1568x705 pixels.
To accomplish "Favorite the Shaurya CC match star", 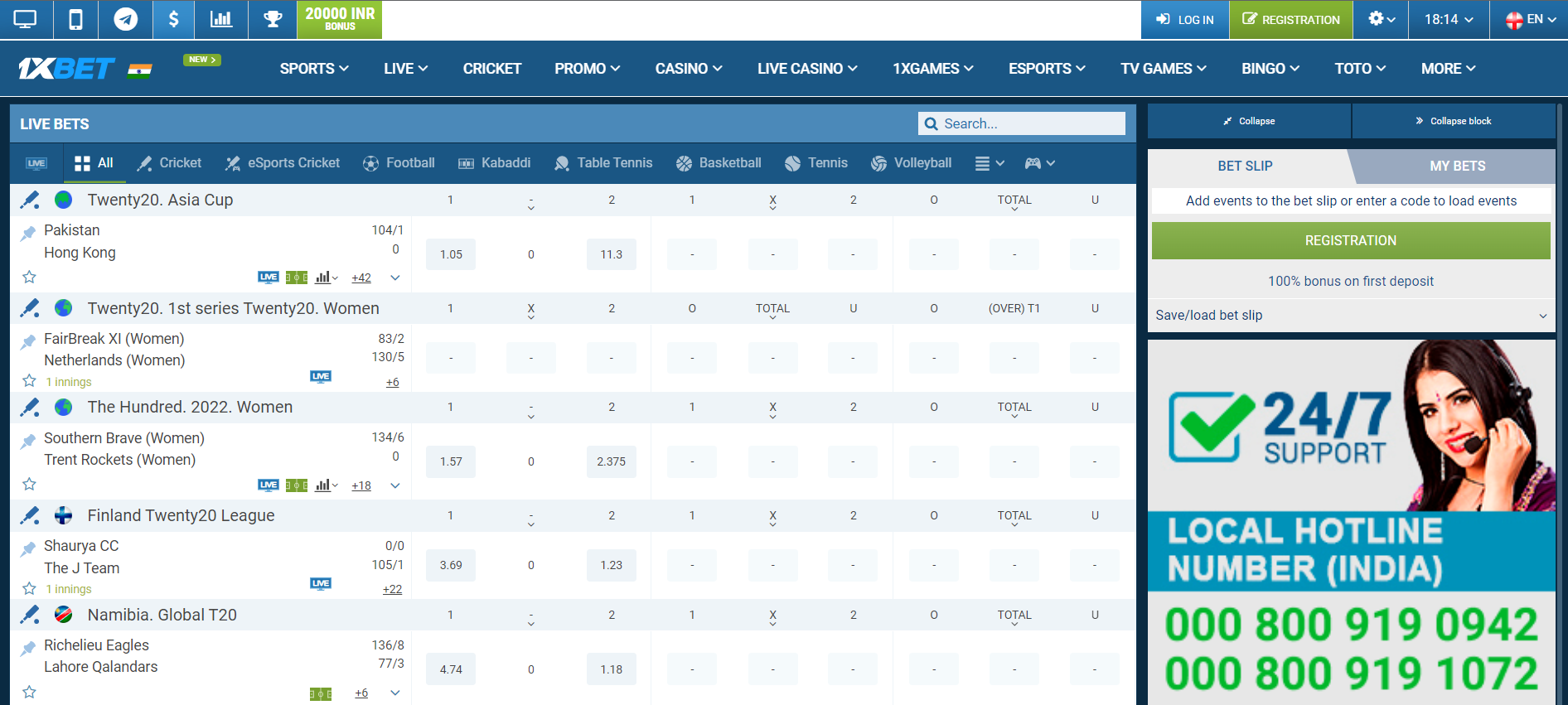I will point(29,588).
